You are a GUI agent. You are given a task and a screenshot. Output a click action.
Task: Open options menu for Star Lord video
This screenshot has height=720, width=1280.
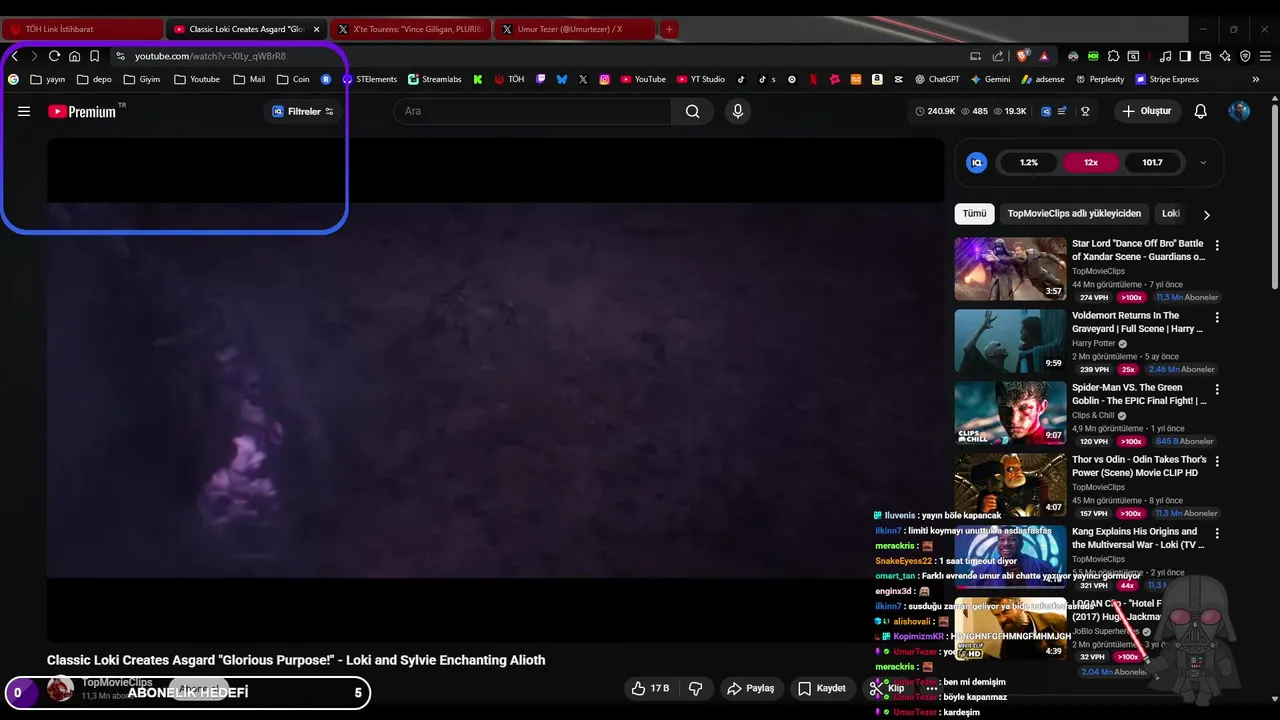(1217, 245)
